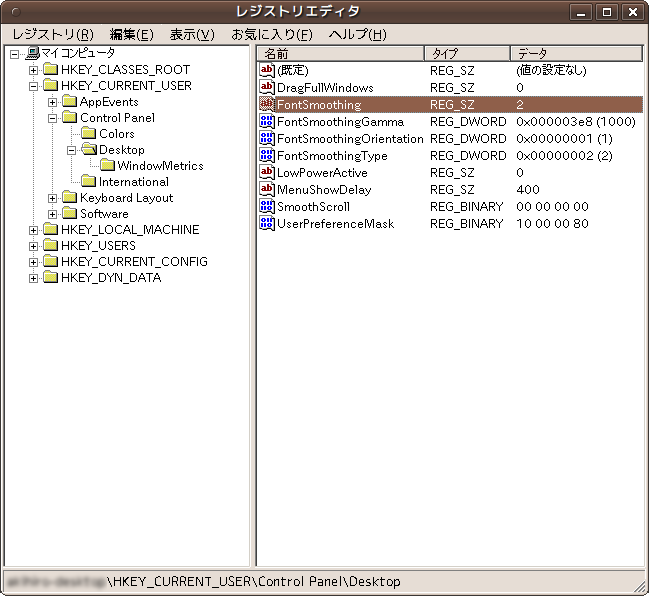Click the open Desktop folder icon
This screenshot has height=596, width=649.
click(89, 149)
